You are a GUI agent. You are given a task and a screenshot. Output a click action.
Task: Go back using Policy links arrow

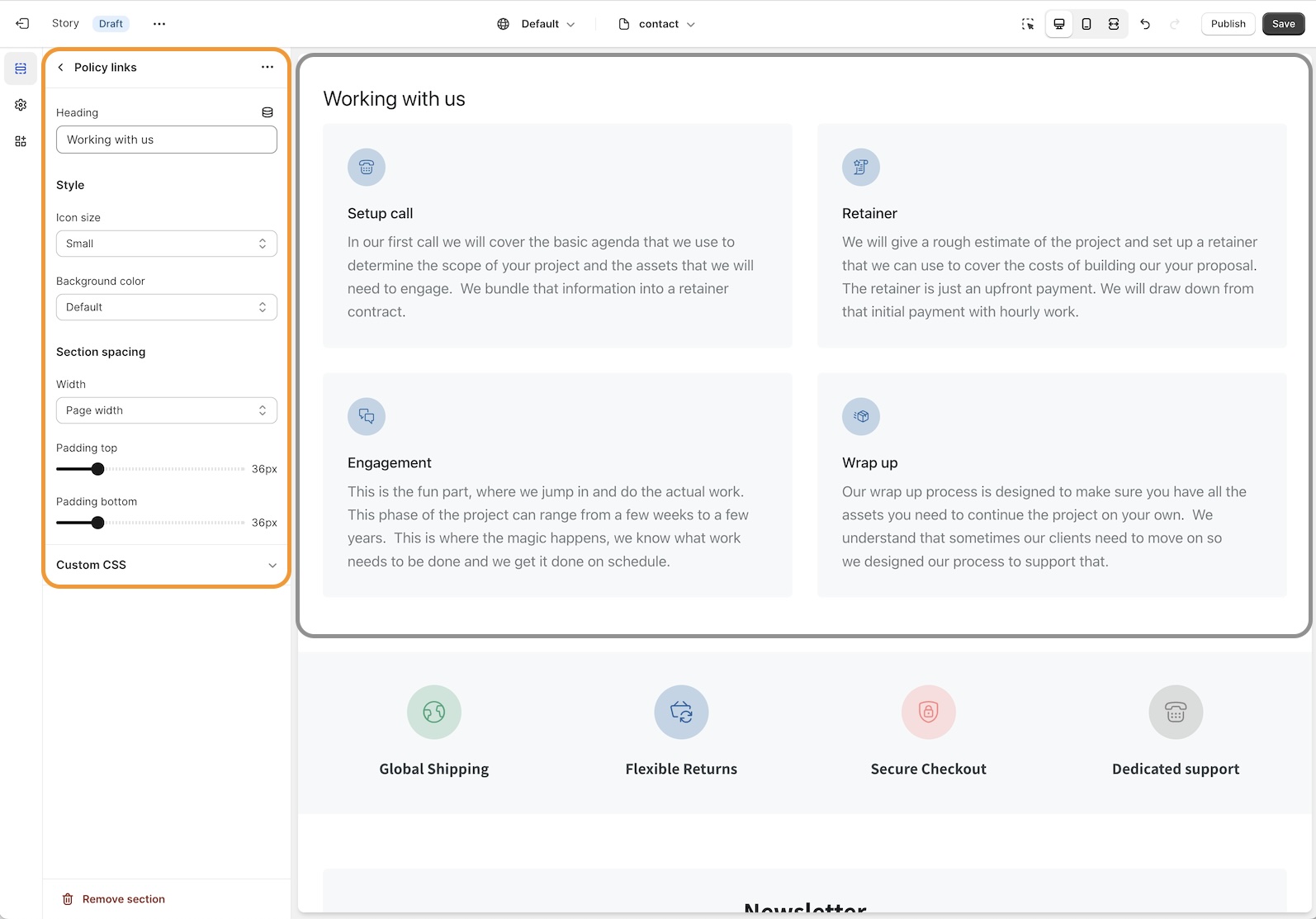pyautogui.click(x=61, y=68)
